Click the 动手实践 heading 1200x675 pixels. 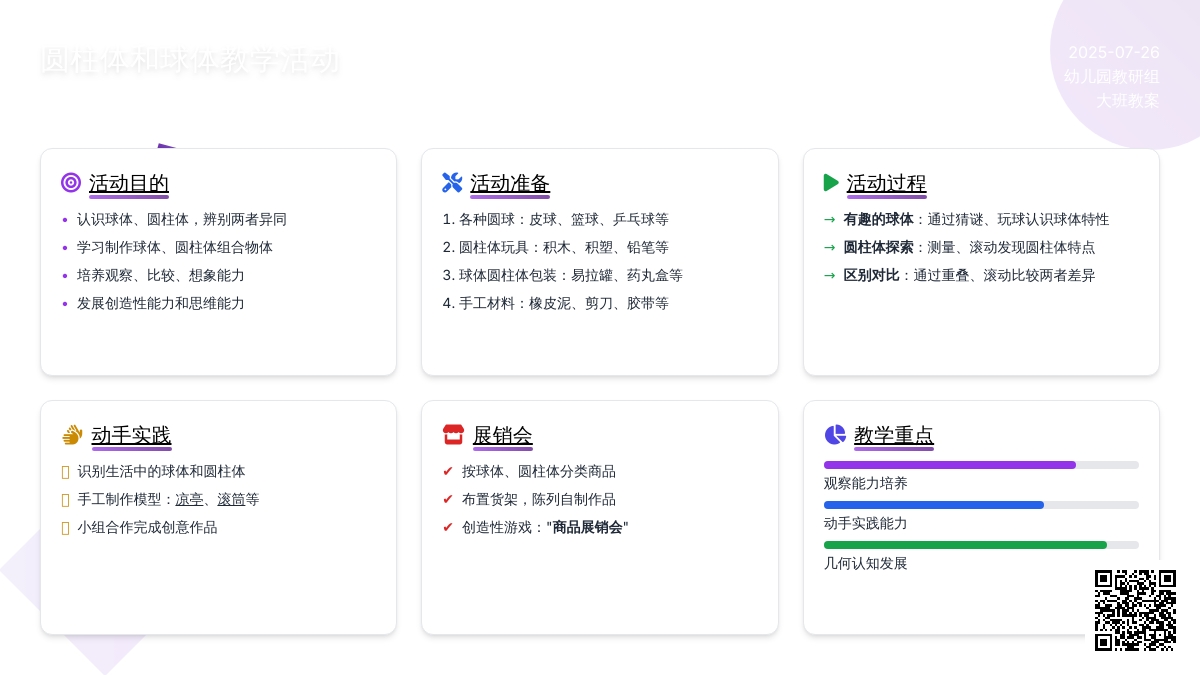(x=131, y=436)
